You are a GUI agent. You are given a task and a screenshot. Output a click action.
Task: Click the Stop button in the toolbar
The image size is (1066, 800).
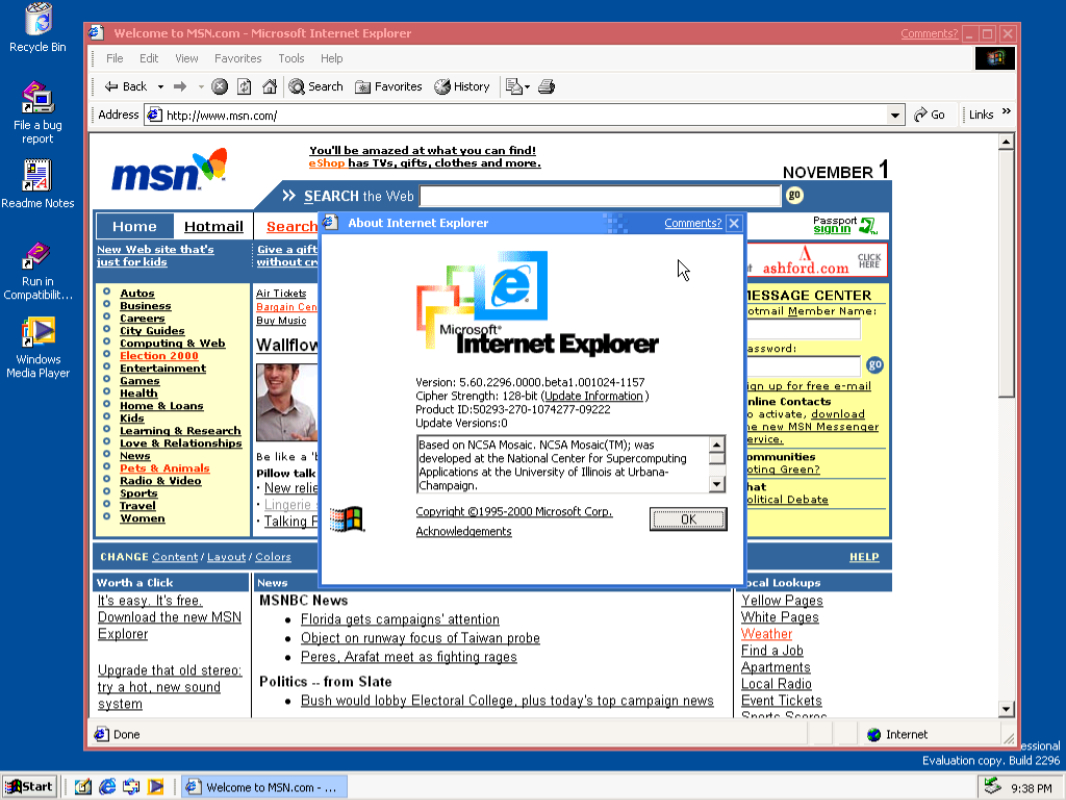tap(219, 87)
